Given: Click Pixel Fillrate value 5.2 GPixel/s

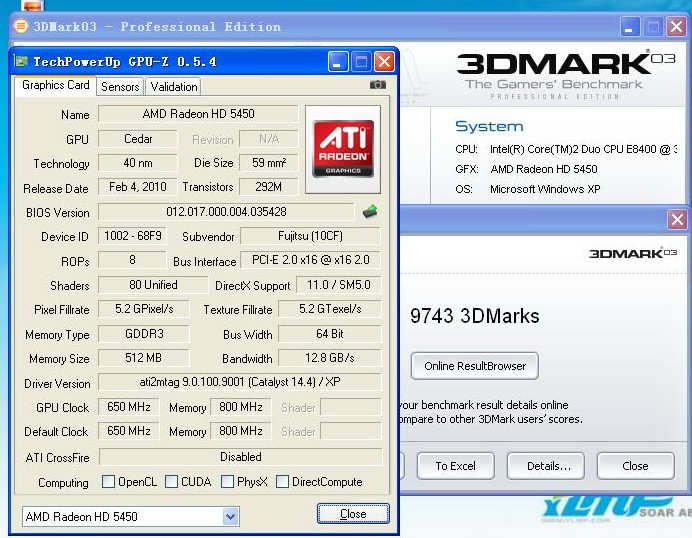Looking at the screenshot, I should tap(144, 309).
